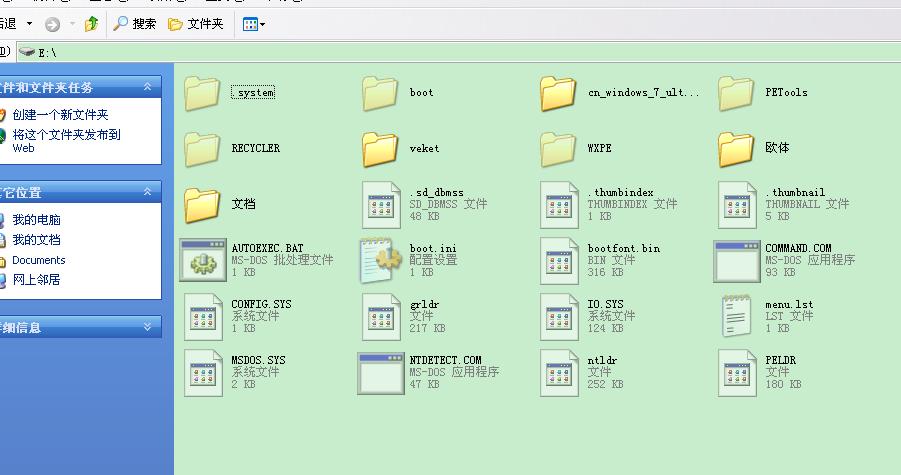Select the AUTOEXEC.BAT batch file icon
901x475 pixels.
(x=203, y=261)
